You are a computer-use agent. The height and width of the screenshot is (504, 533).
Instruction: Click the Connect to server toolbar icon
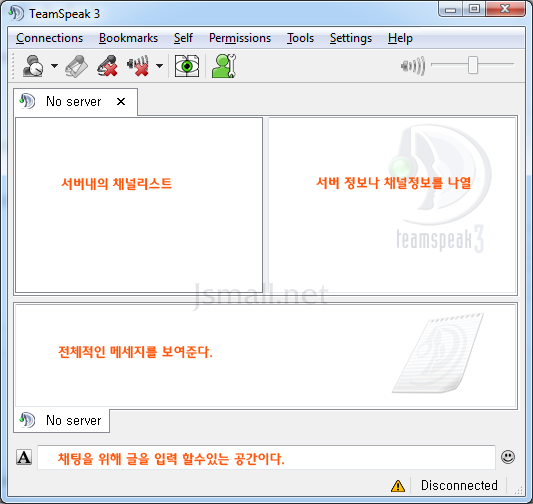(33, 66)
